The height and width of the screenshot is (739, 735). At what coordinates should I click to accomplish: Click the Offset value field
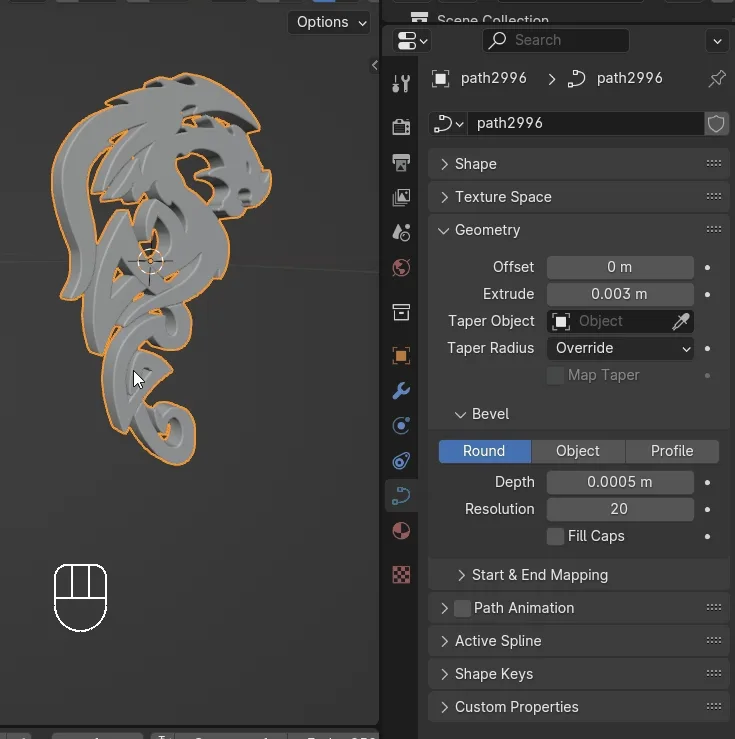point(620,267)
